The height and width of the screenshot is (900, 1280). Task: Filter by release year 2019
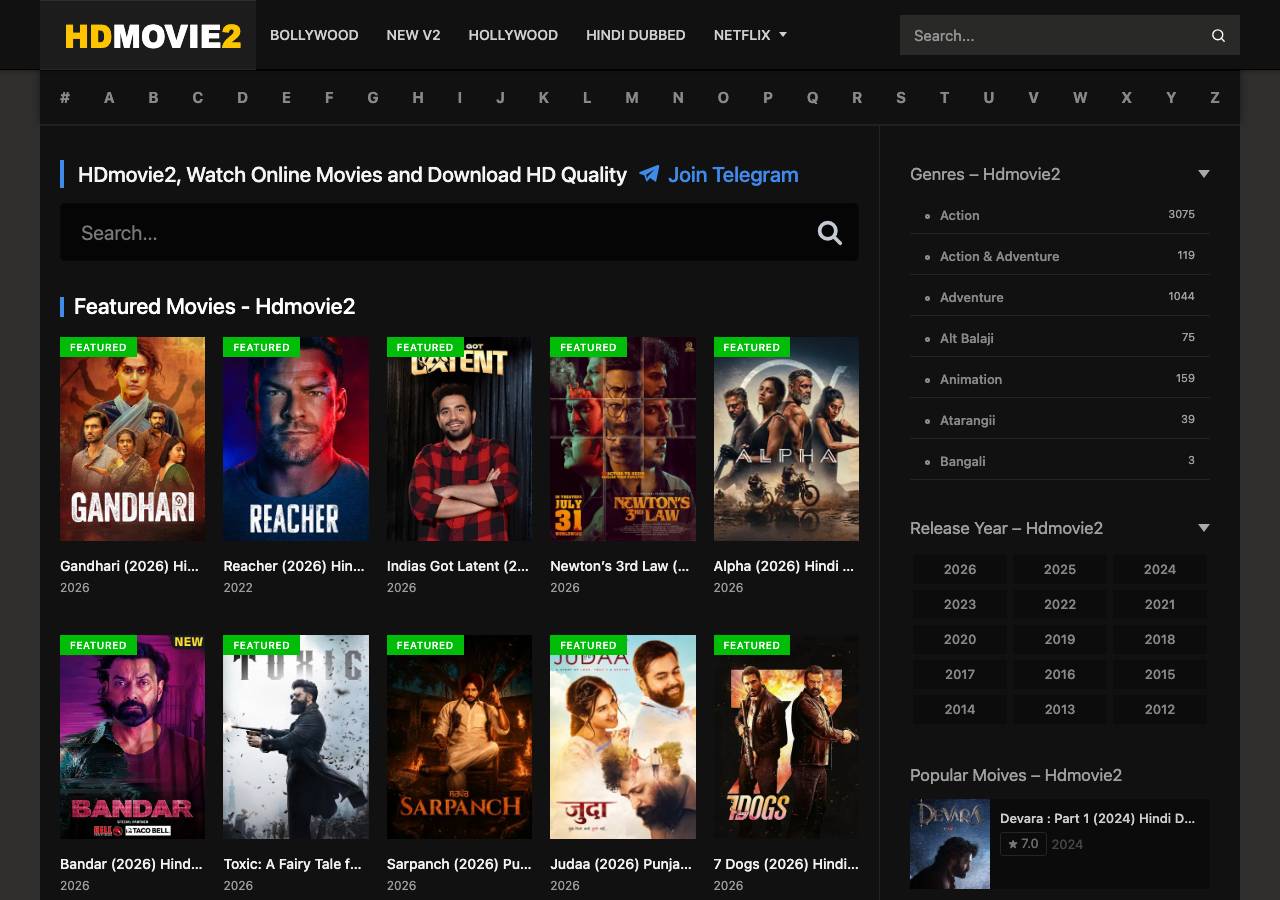click(1060, 639)
